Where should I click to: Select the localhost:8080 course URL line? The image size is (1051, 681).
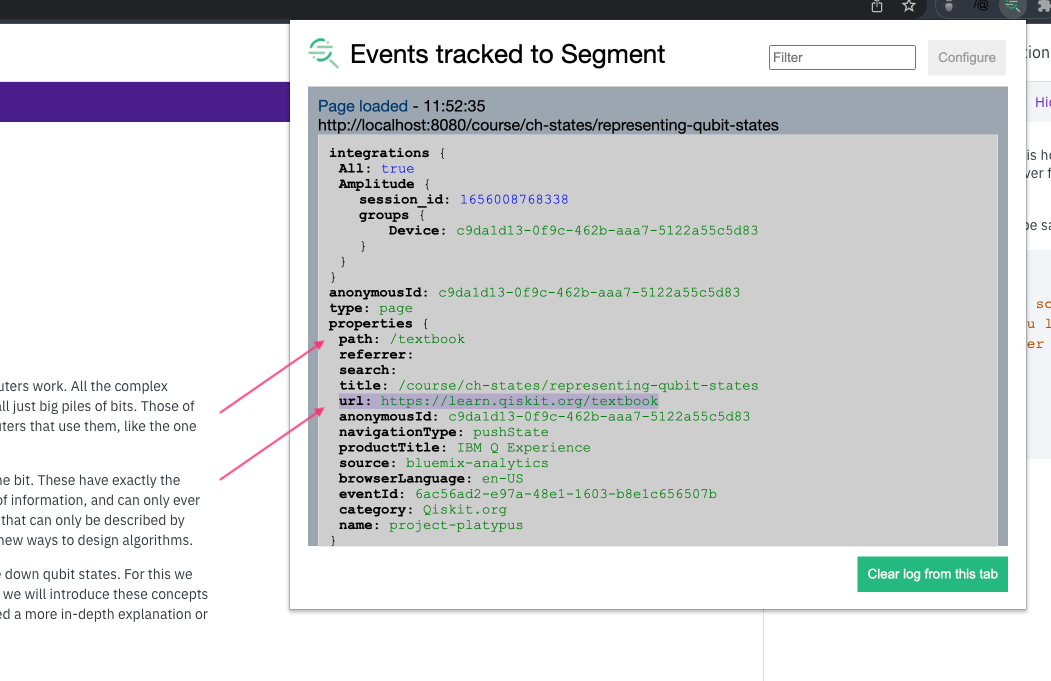548,125
